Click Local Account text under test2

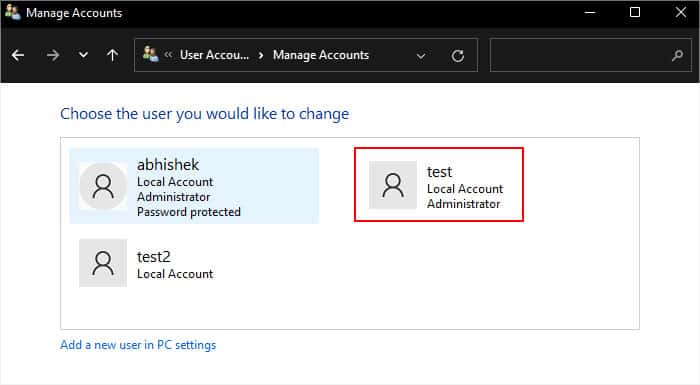tap(175, 274)
